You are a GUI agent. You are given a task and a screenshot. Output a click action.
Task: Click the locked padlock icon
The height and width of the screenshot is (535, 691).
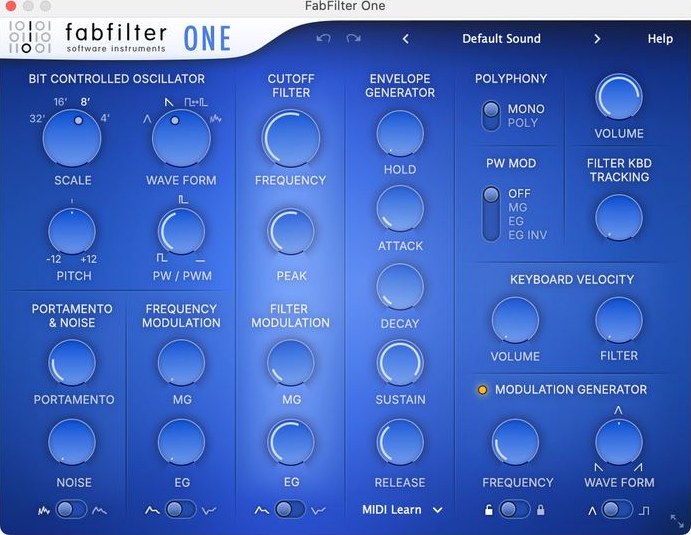coord(541,510)
